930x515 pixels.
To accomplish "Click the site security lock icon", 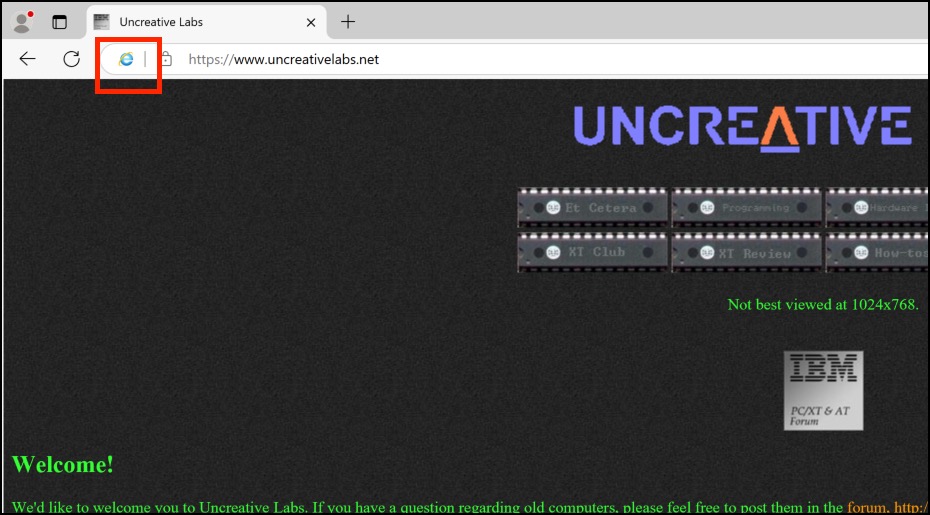I will pyautogui.click(x=166, y=59).
